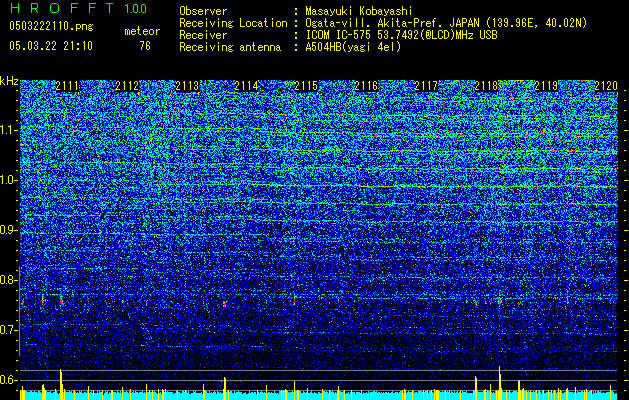The height and width of the screenshot is (400, 629).
Task: Click the 2113 time marker
Action: (x=187, y=86)
